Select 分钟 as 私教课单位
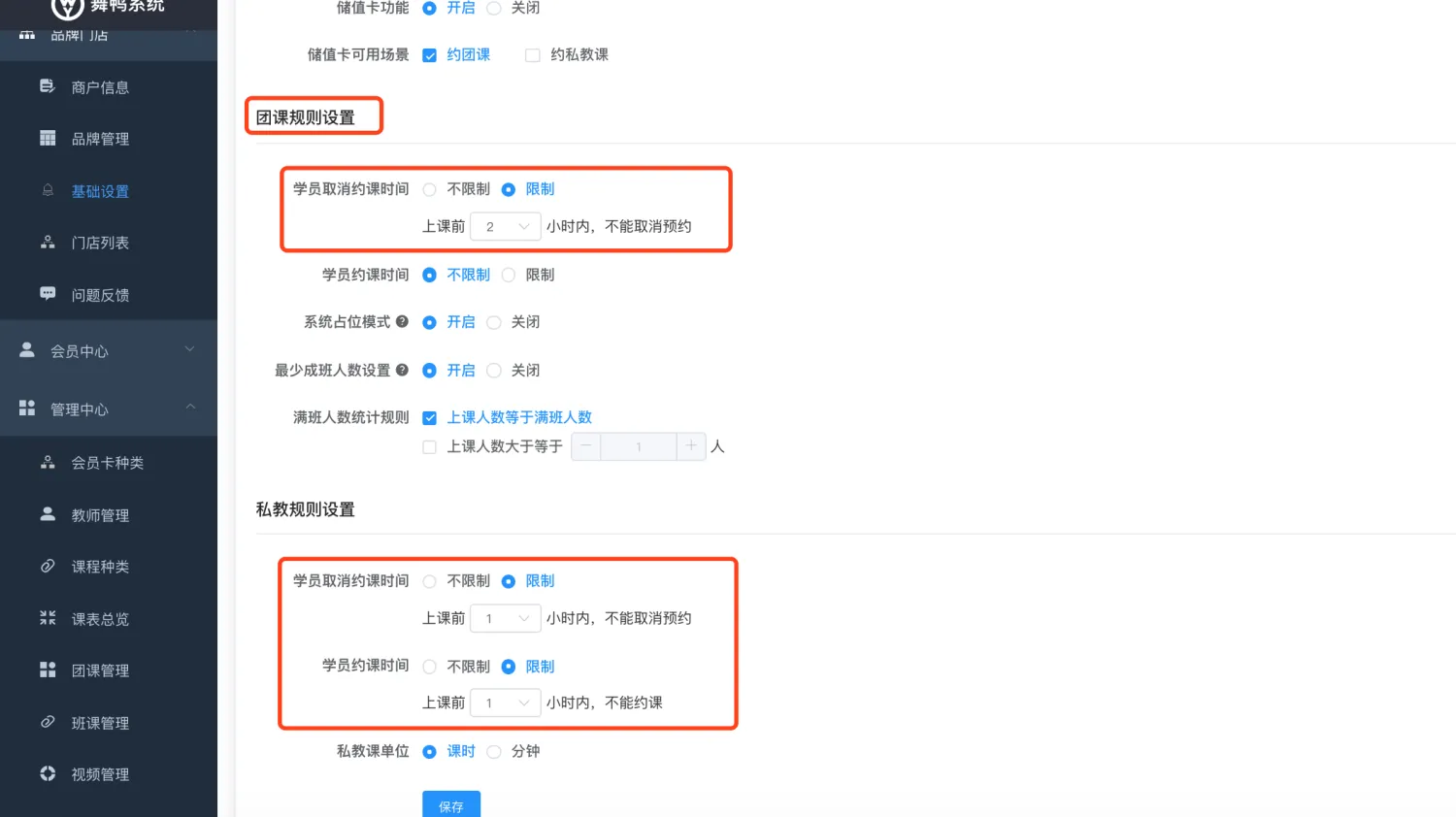This screenshot has height=817, width=1456. 494,751
